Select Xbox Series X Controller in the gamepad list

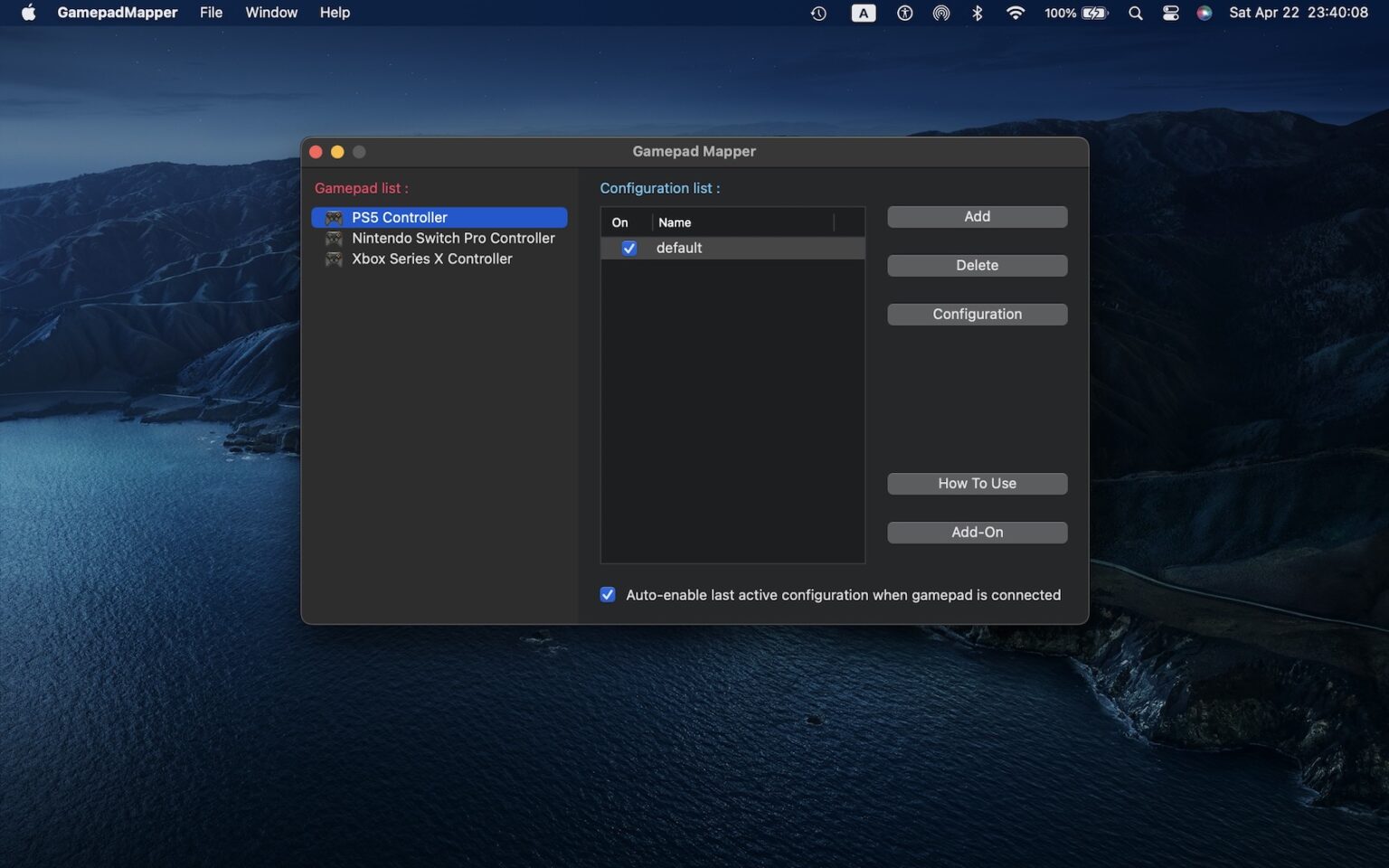tap(432, 259)
